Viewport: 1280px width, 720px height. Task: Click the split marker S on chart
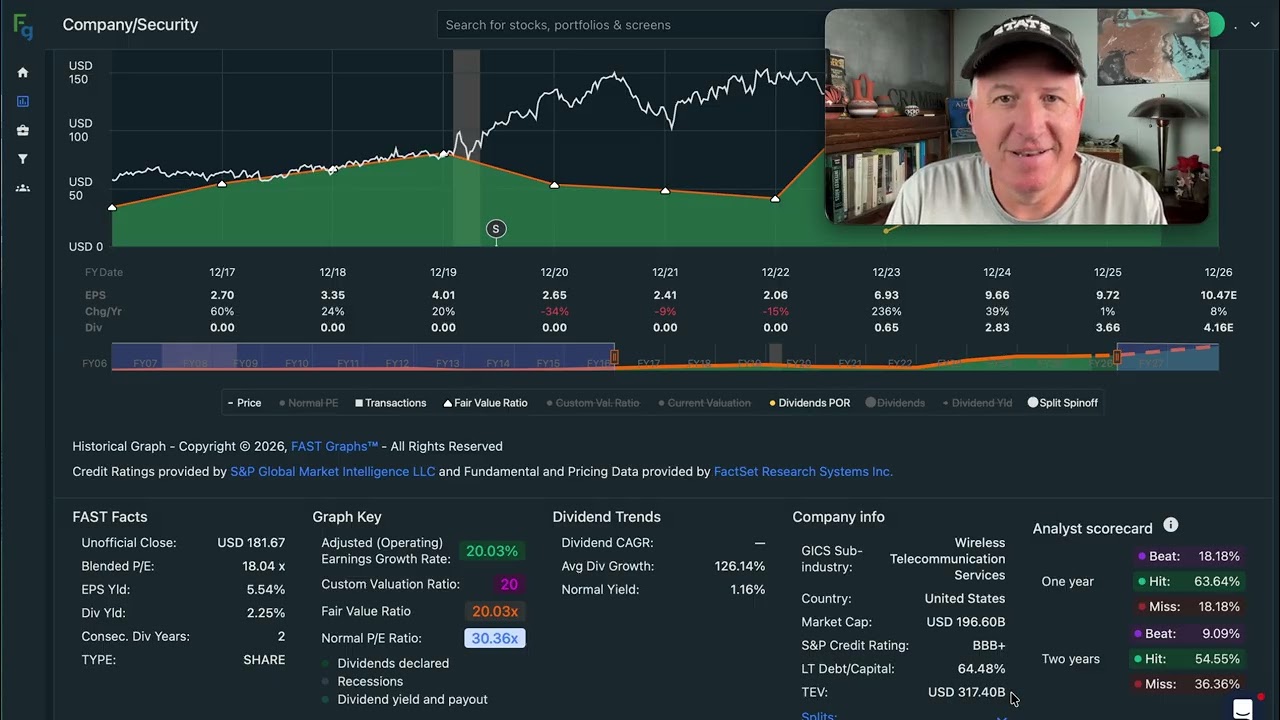[495, 229]
